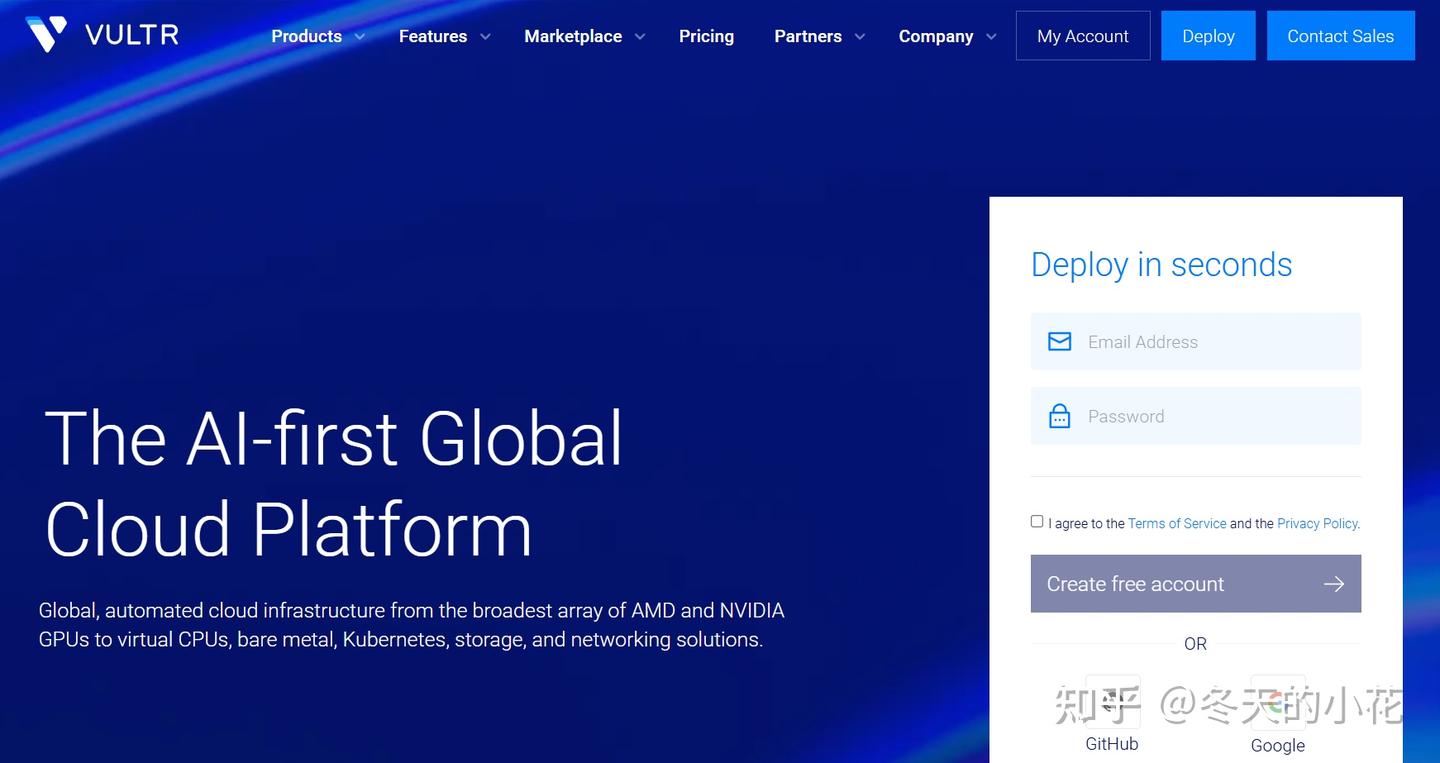
Task: Click the 'Global, automated cloud infrastructure' description text
Action: pos(412,625)
